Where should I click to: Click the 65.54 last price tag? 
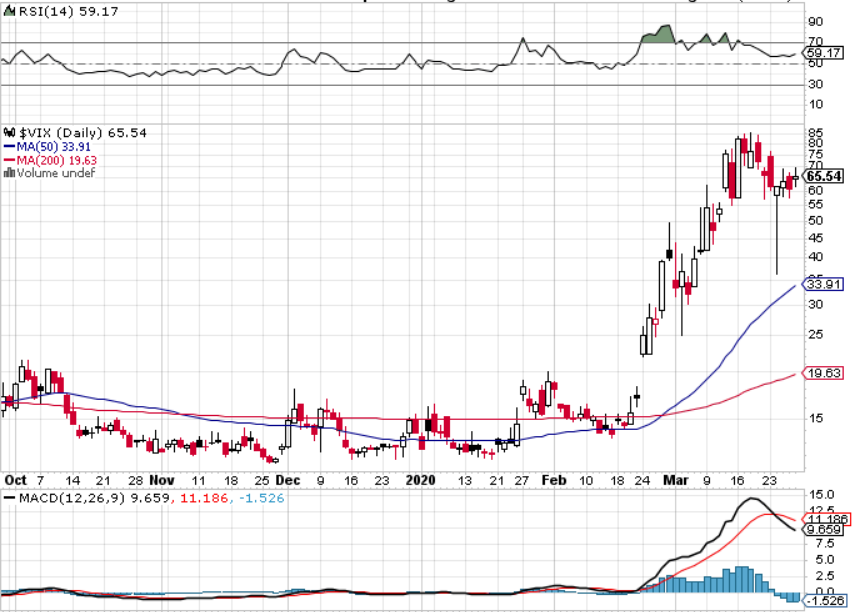[823, 176]
